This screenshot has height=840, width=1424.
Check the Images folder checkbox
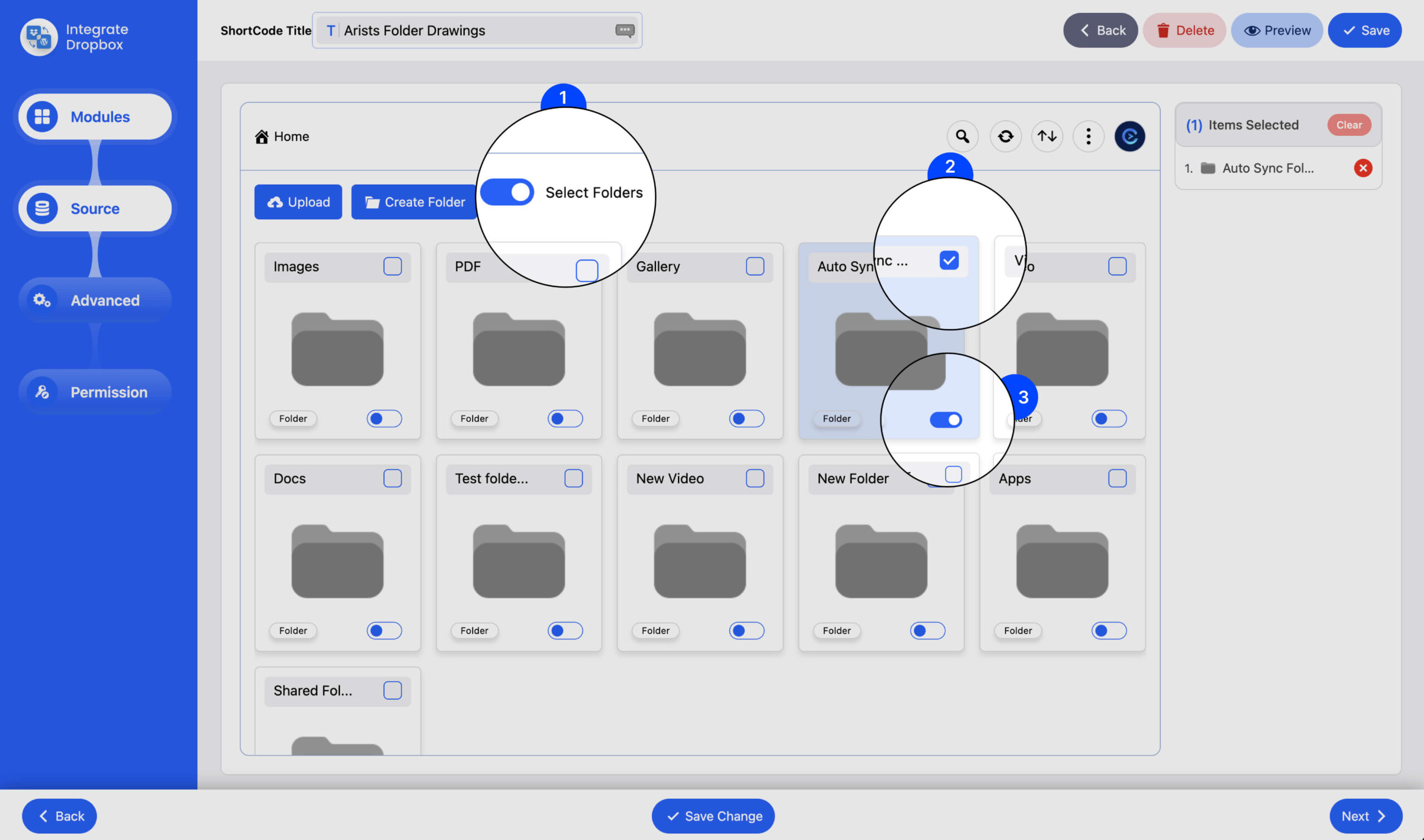click(392, 266)
